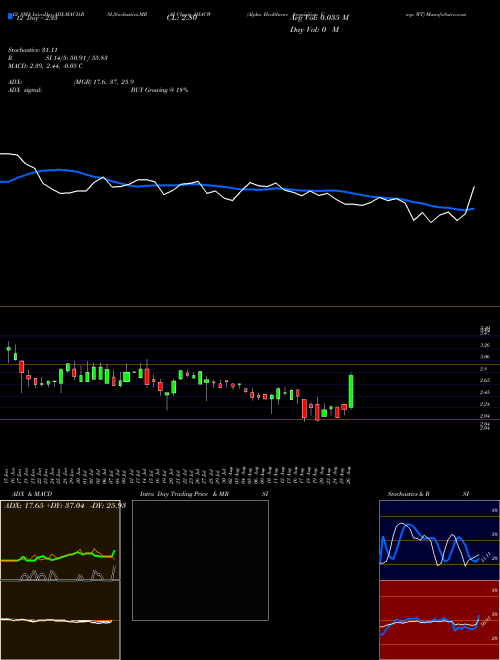500x660 pixels.
Task: Click the 'Intra Day Trading Price & MR' title
Action: pyautogui.click(x=184, y=494)
